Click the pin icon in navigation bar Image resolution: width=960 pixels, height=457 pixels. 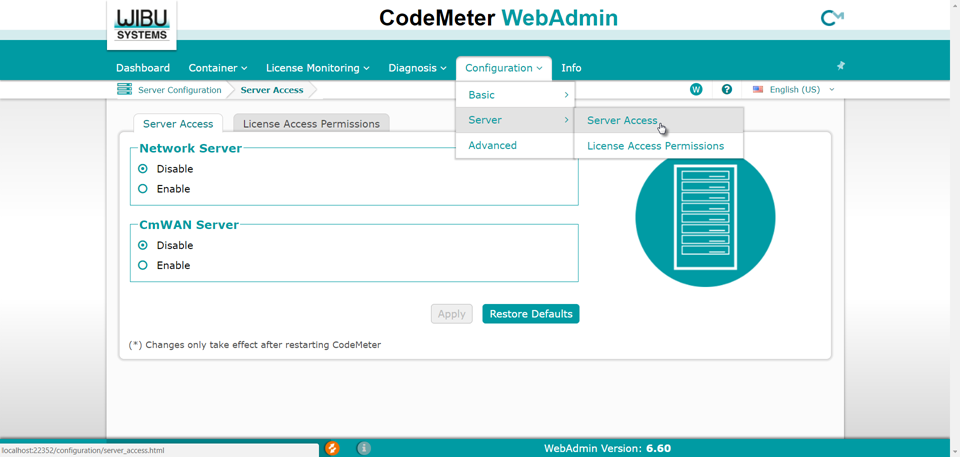(840, 66)
